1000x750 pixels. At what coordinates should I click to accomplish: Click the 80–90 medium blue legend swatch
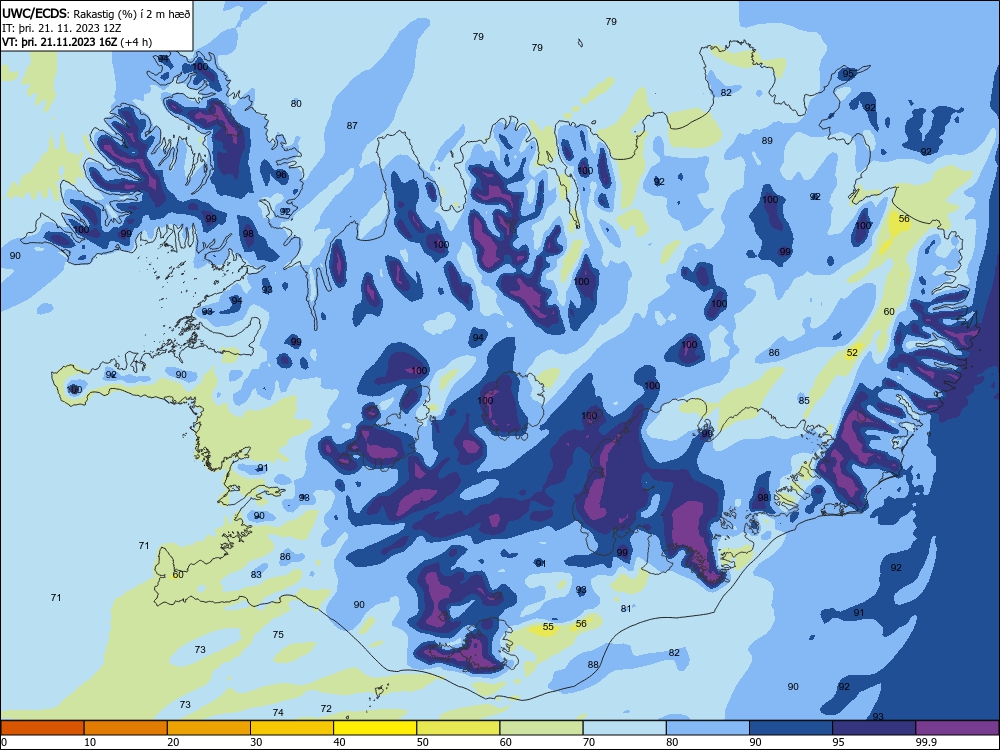pos(708,728)
